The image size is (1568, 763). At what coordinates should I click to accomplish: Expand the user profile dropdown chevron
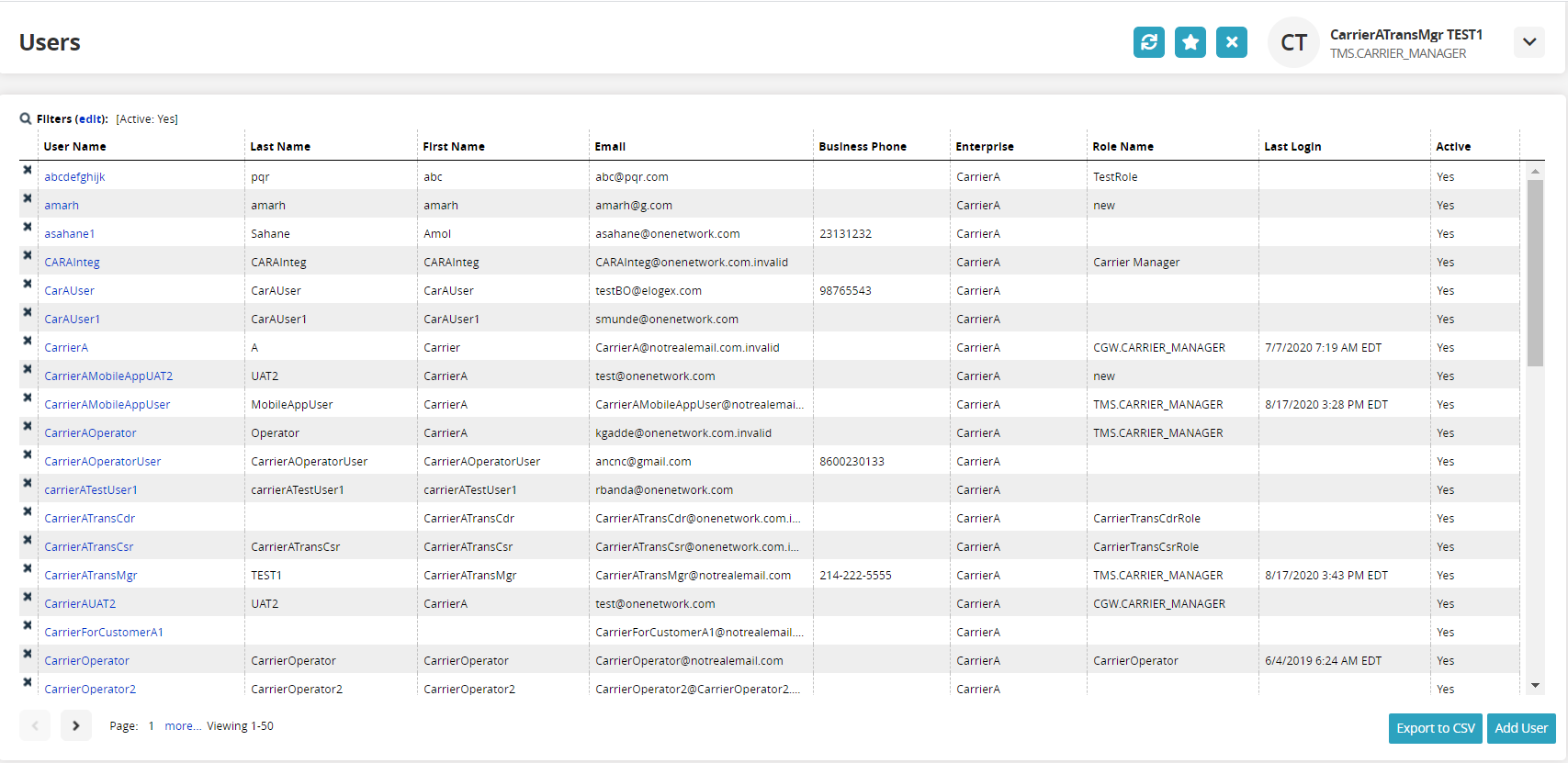click(1529, 42)
